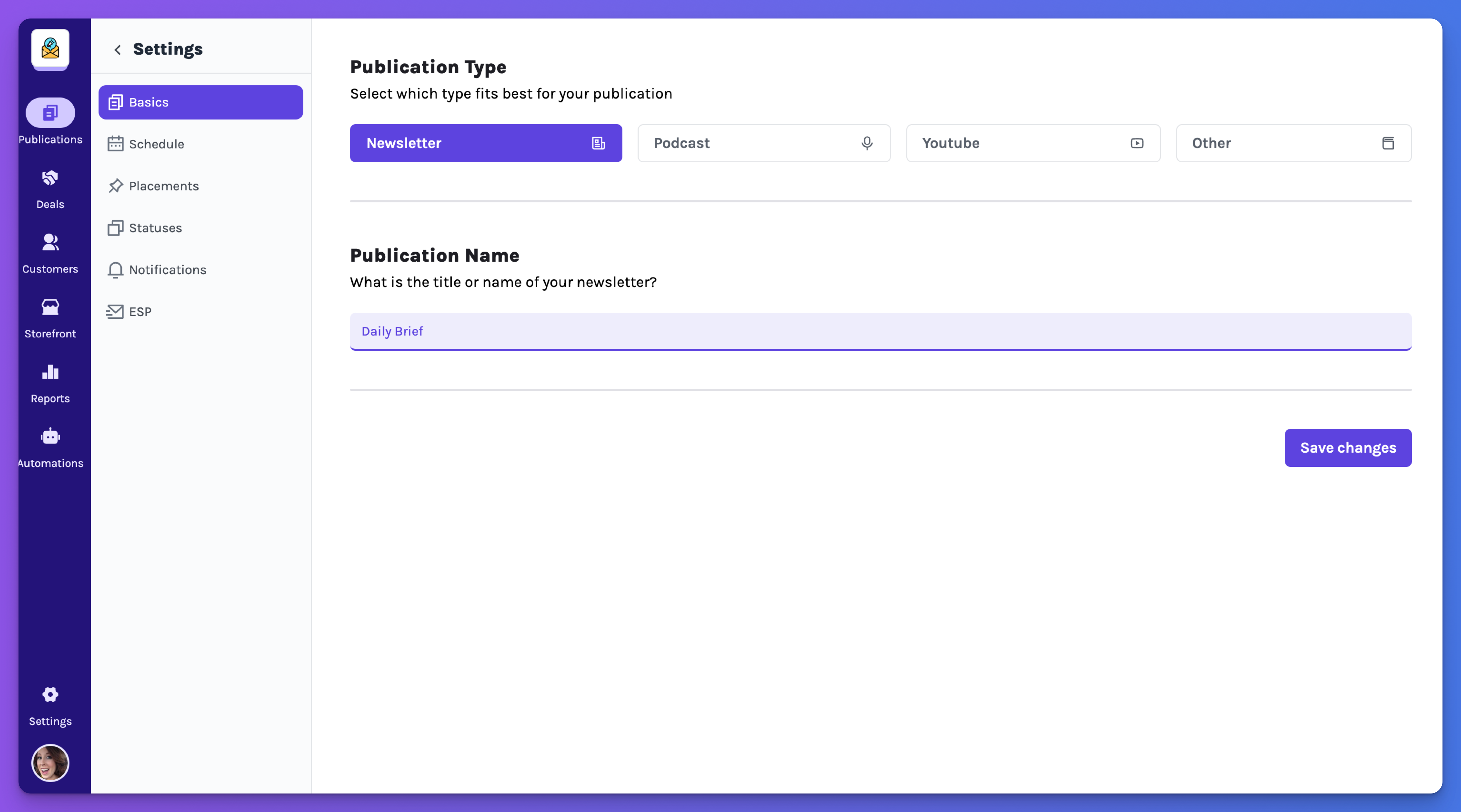Open the Placements settings tab
This screenshot has height=812, width=1461.
tap(201, 186)
